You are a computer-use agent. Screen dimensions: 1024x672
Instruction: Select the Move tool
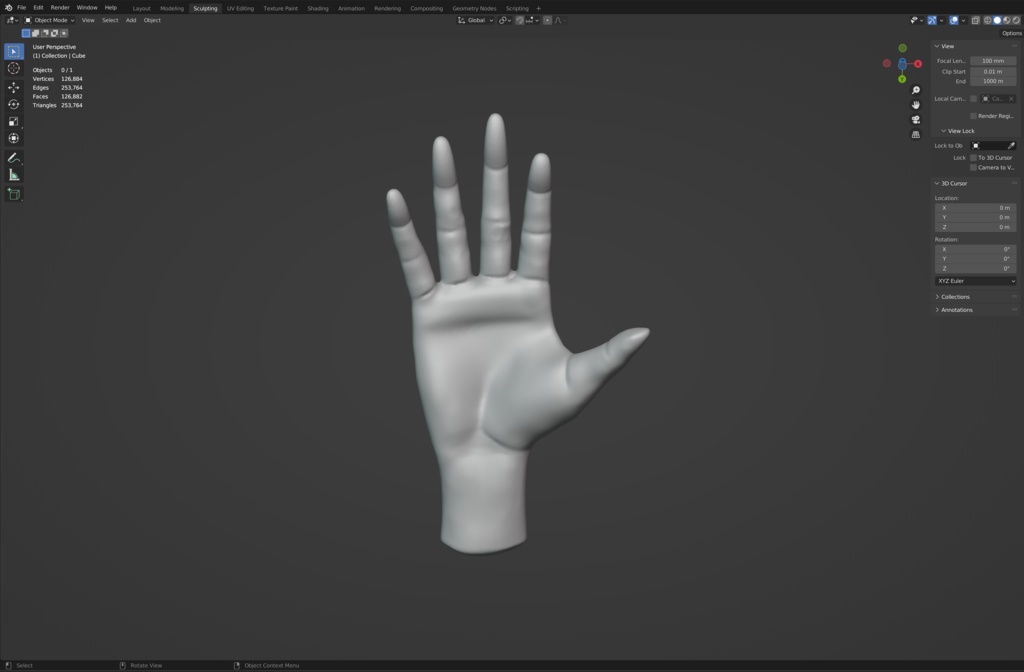click(x=14, y=87)
